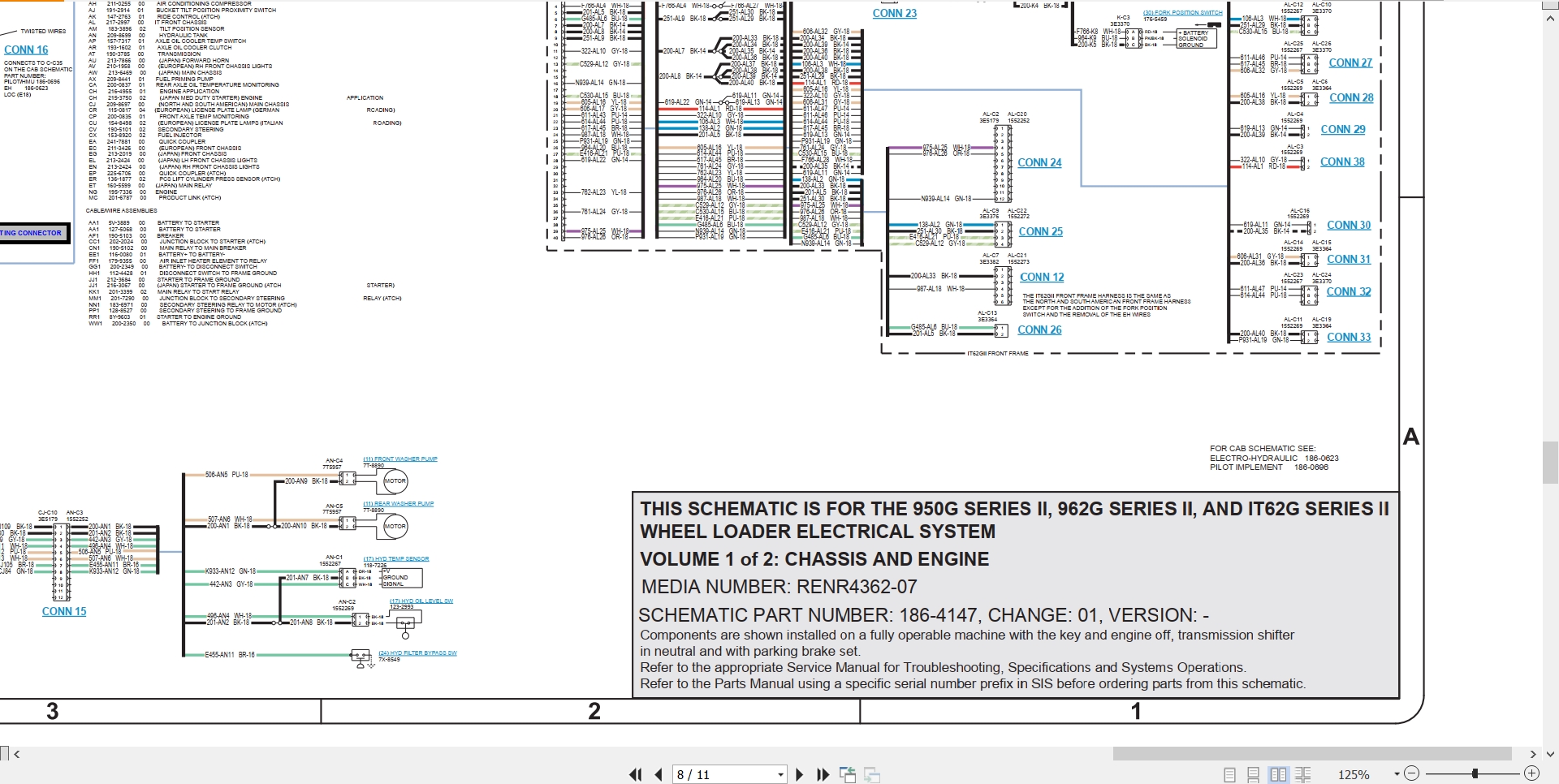Jump to CONN 30 link
This screenshot has height=784, width=1559.
[x=1349, y=225]
